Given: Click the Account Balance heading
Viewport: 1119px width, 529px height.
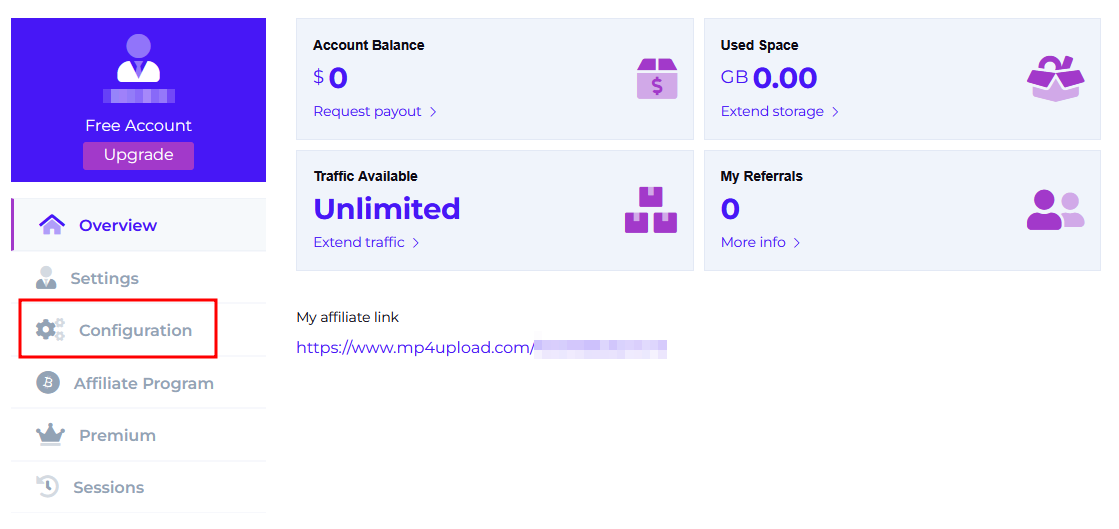Looking at the screenshot, I should pyautogui.click(x=368, y=45).
